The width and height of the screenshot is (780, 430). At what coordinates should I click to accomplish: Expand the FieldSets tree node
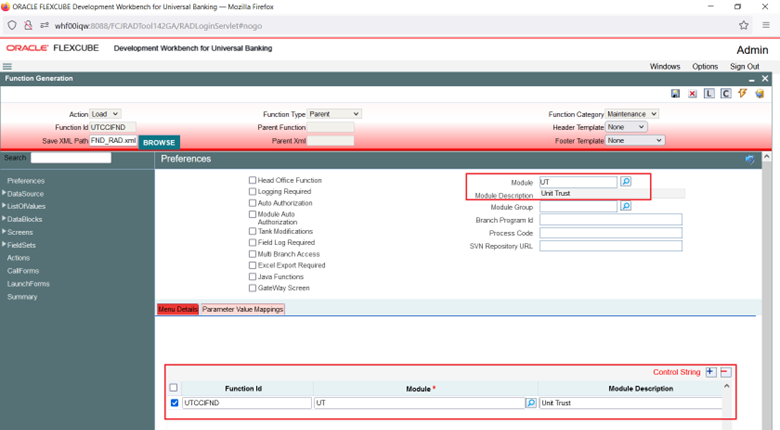click(4, 244)
